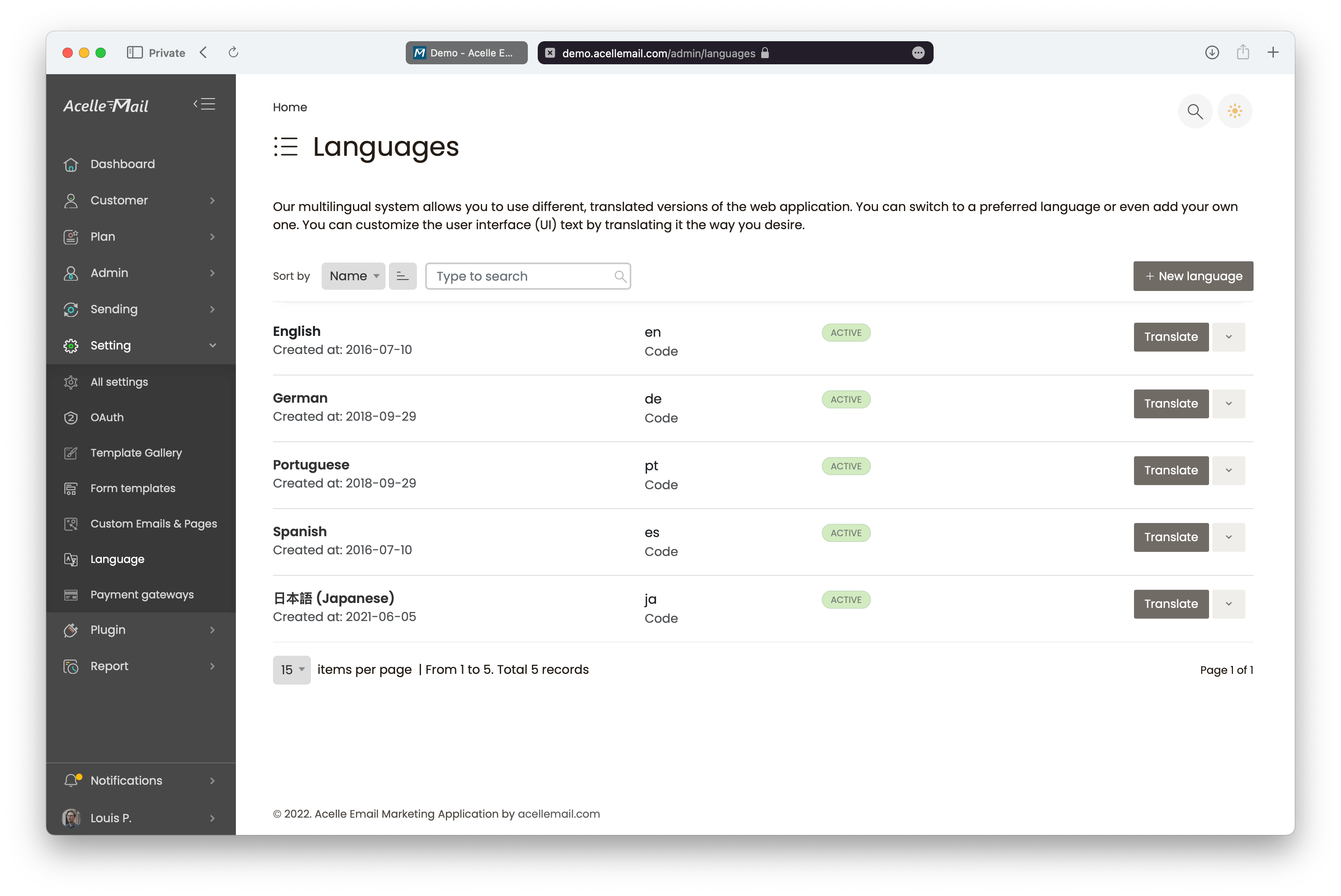Click Translate for Spanish
Screen dimensions: 1341x896
point(1171,537)
